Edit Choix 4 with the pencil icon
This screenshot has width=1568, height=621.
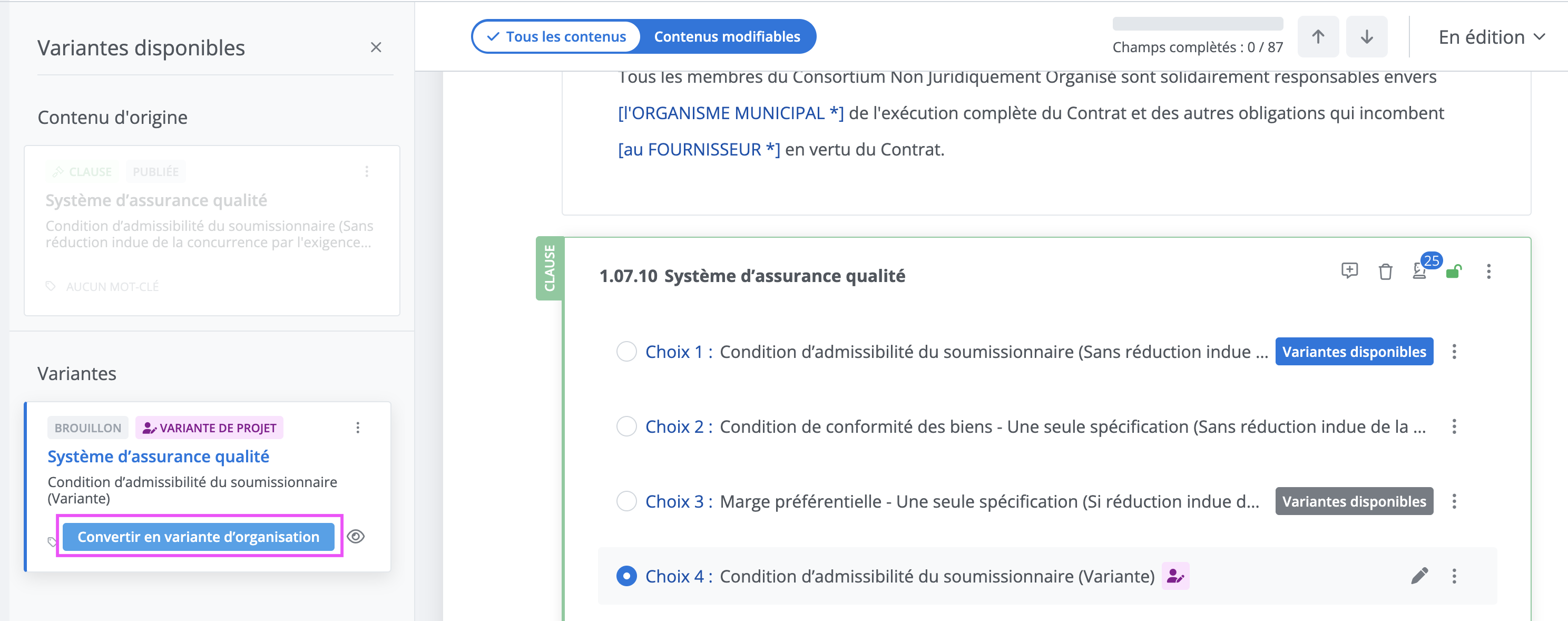(x=1419, y=576)
